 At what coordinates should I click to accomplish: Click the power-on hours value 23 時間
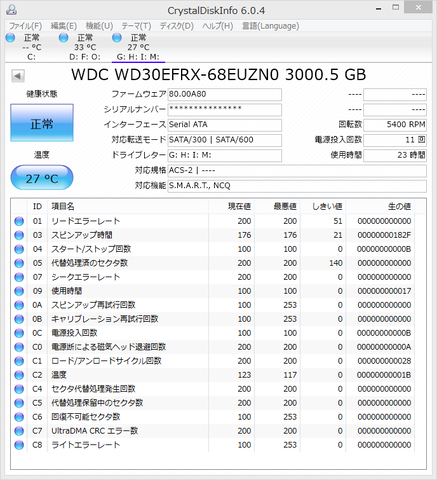point(395,155)
